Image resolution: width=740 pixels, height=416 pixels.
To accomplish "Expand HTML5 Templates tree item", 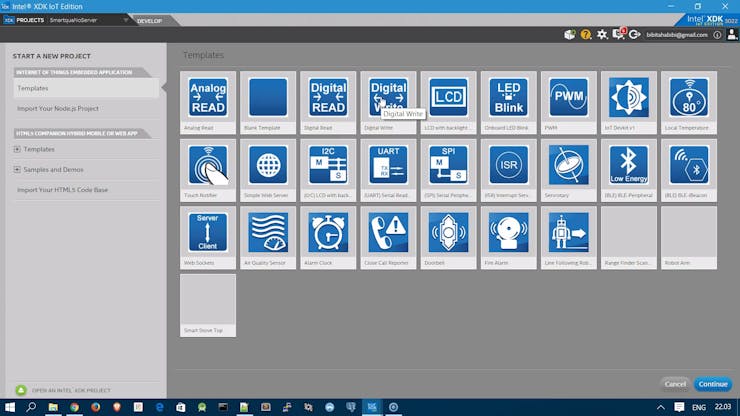I will pos(17,149).
